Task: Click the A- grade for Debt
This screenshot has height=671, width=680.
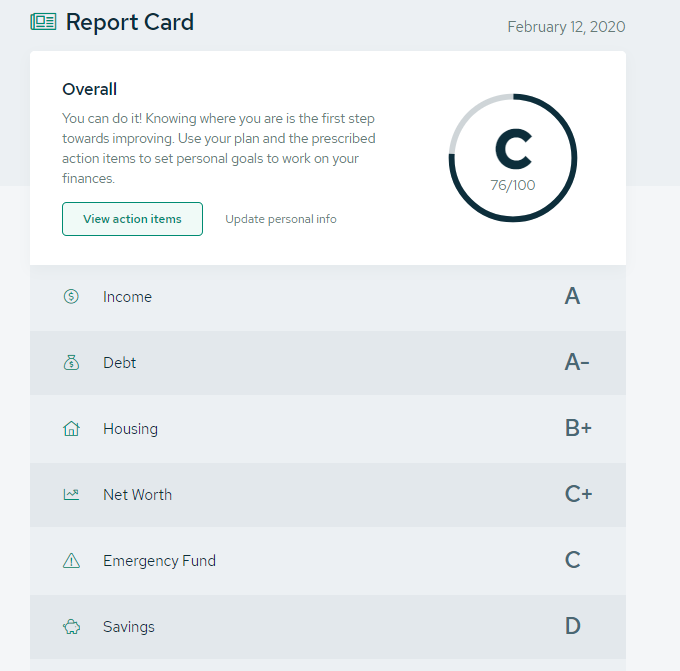Action: click(x=576, y=362)
